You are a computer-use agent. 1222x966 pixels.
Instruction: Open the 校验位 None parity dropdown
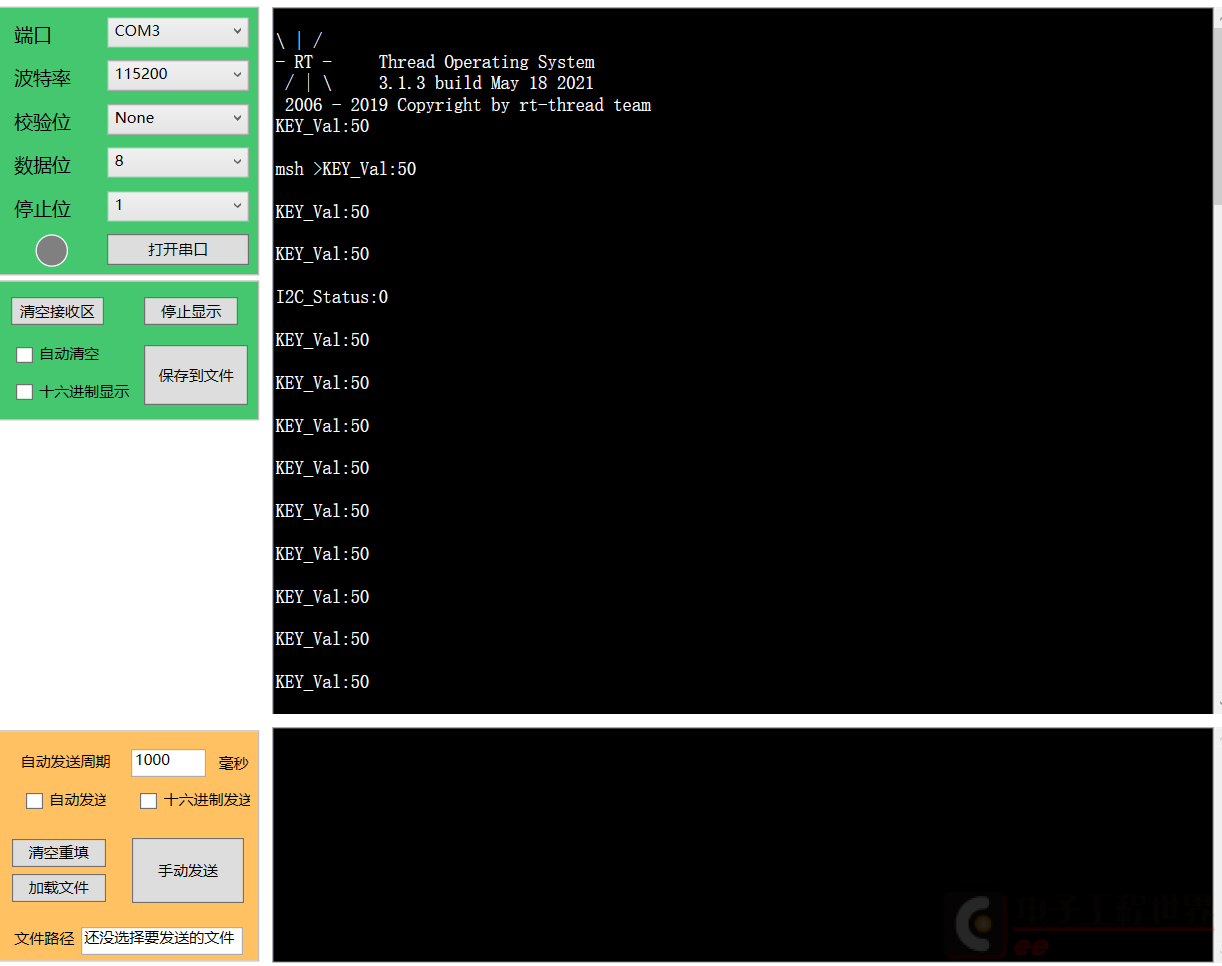click(x=178, y=119)
